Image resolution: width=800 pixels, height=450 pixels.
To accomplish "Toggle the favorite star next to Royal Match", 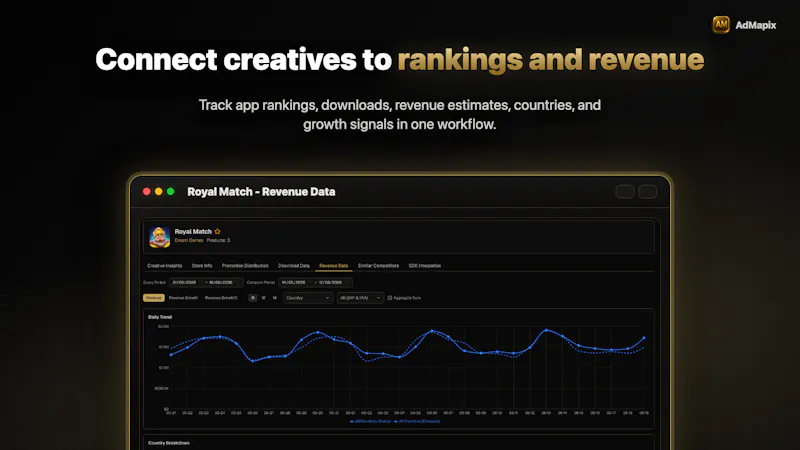I will coord(217,231).
